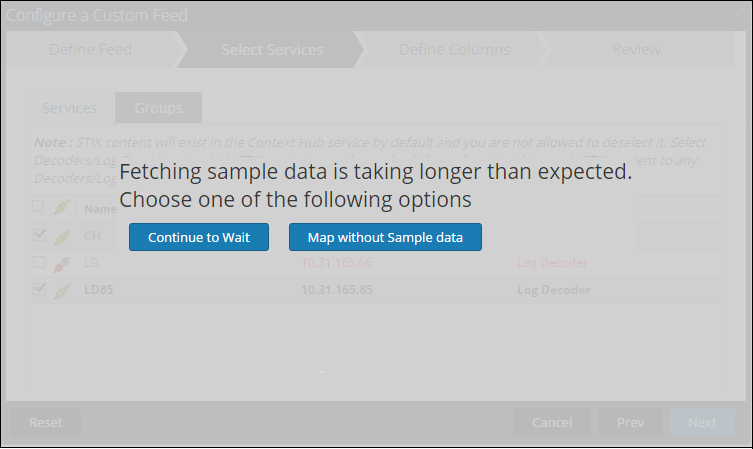The height and width of the screenshot is (449, 753).
Task: Go back with the Prev button
Action: tap(630, 422)
